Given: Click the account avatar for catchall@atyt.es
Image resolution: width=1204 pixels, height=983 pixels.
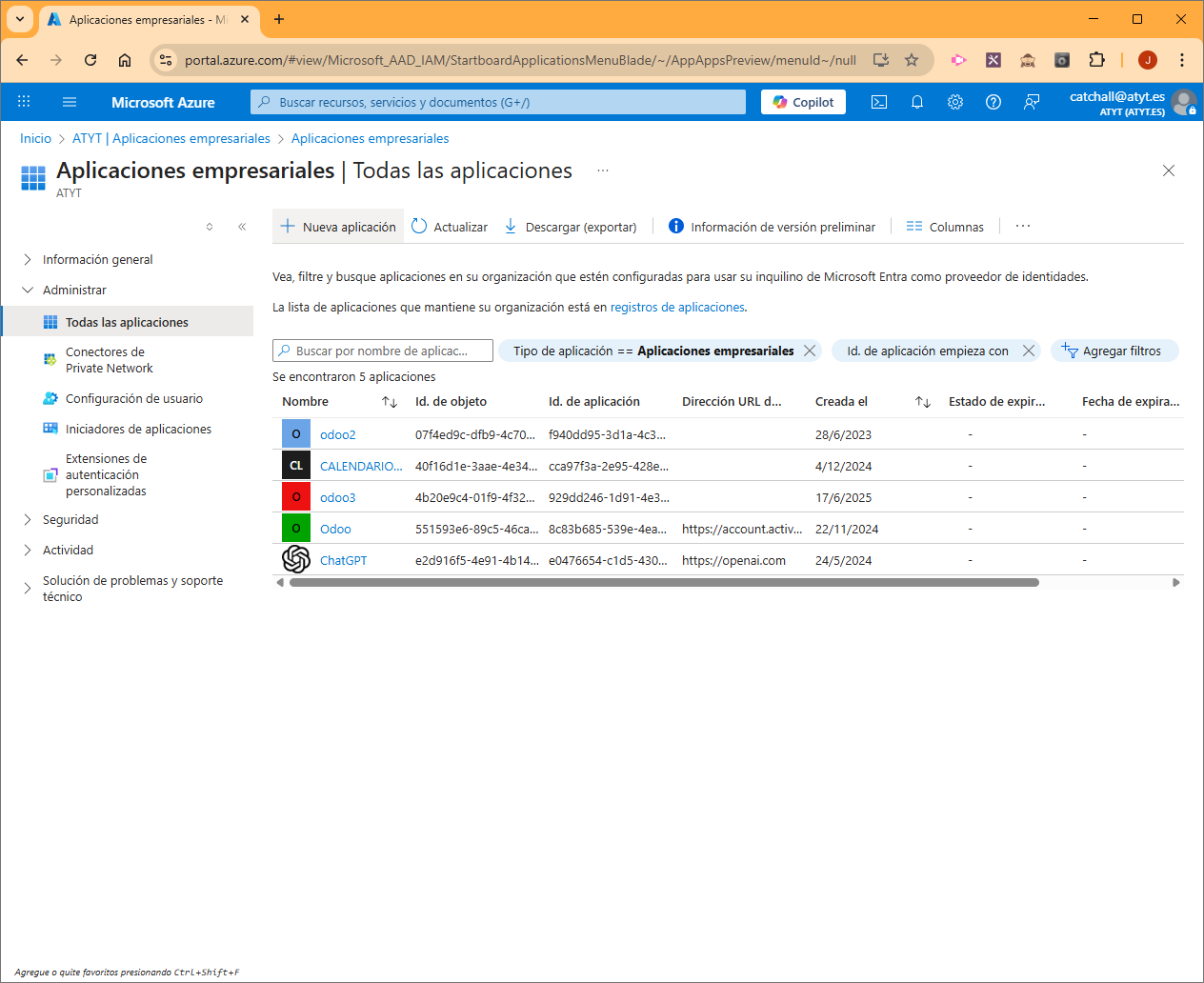Looking at the screenshot, I should 1184,102.
